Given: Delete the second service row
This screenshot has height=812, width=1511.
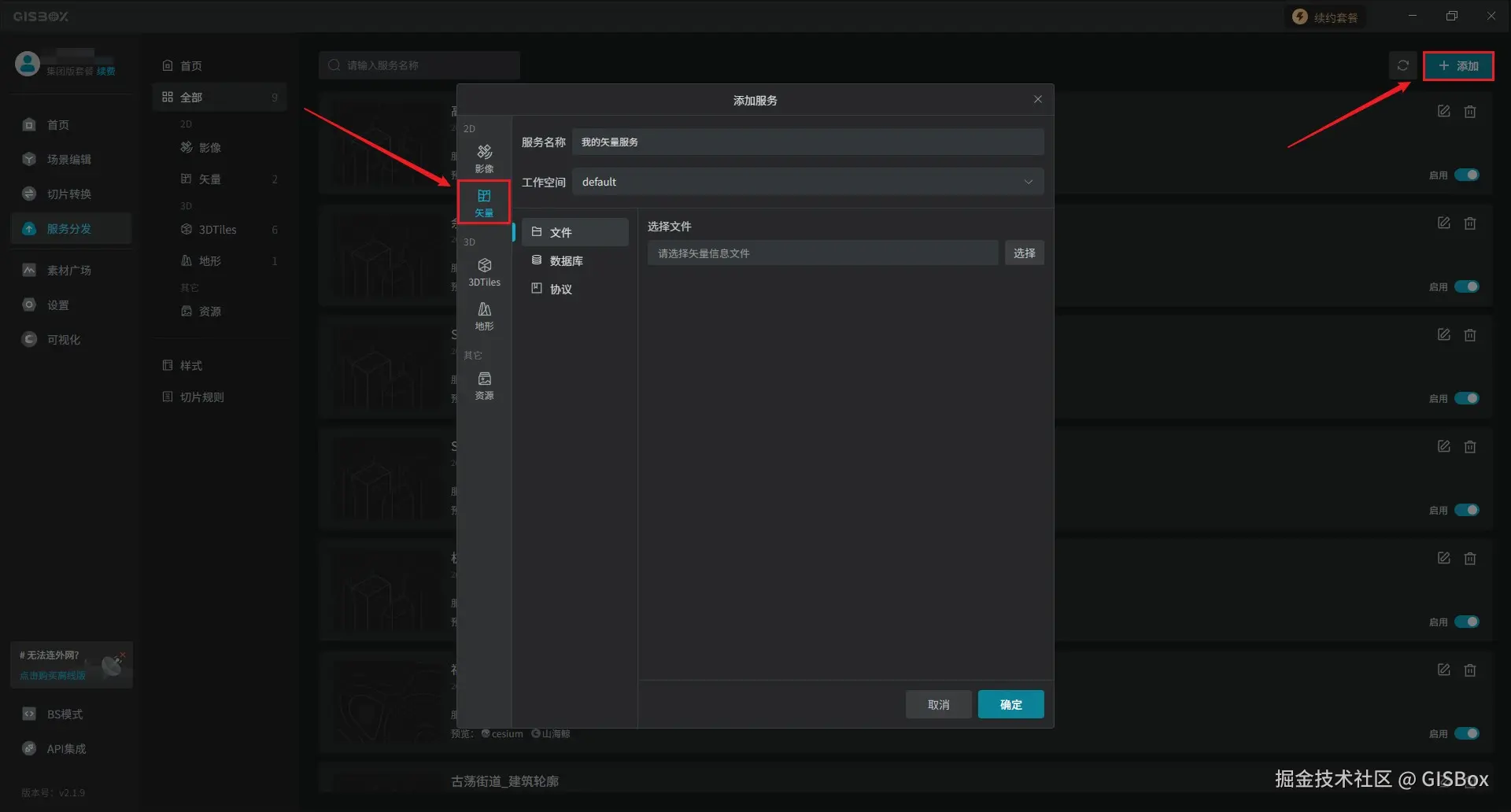Looking at the screenshot, I should coord(1469,223).
